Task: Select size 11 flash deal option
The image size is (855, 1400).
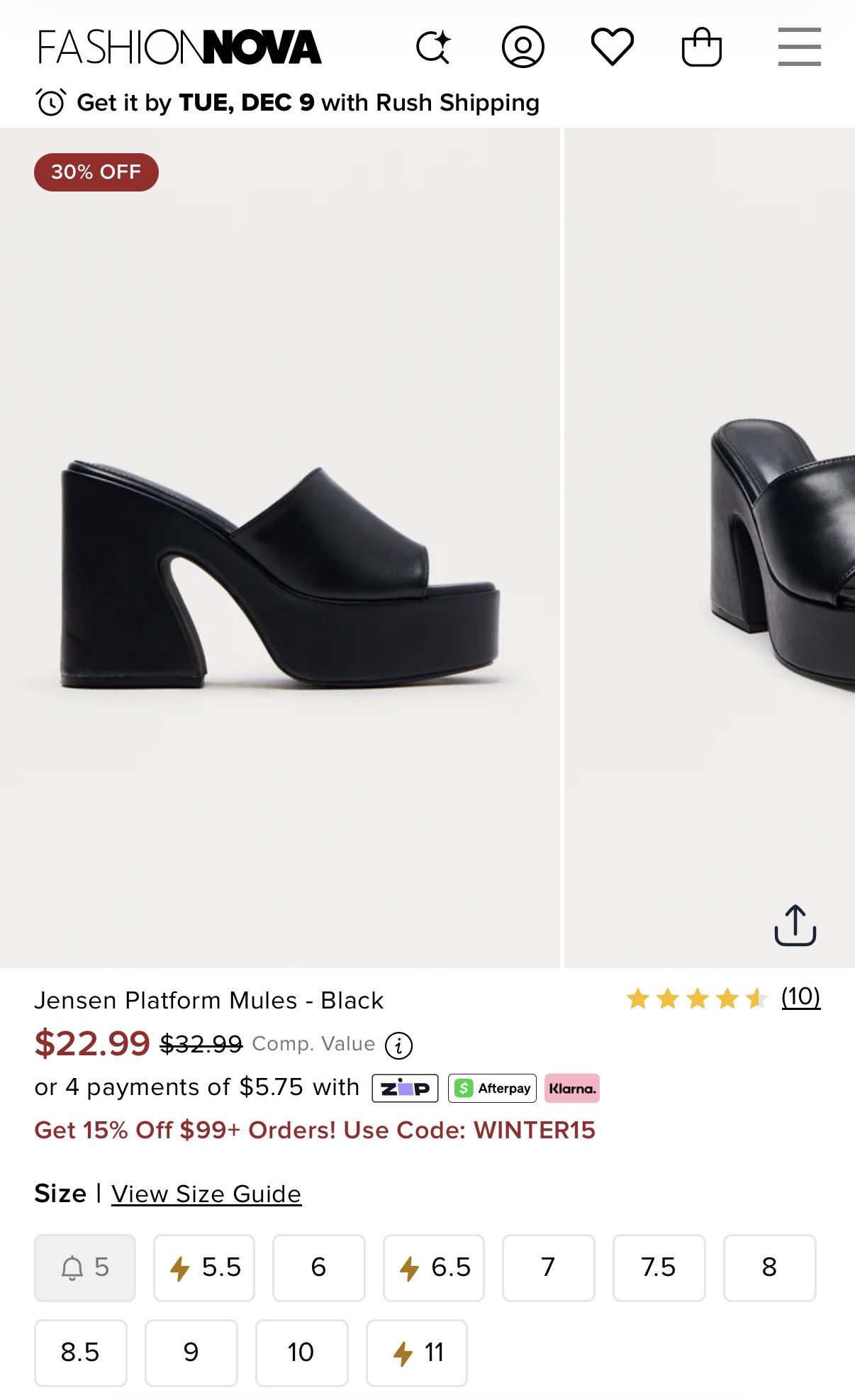Action: (x=417, y=1352)
